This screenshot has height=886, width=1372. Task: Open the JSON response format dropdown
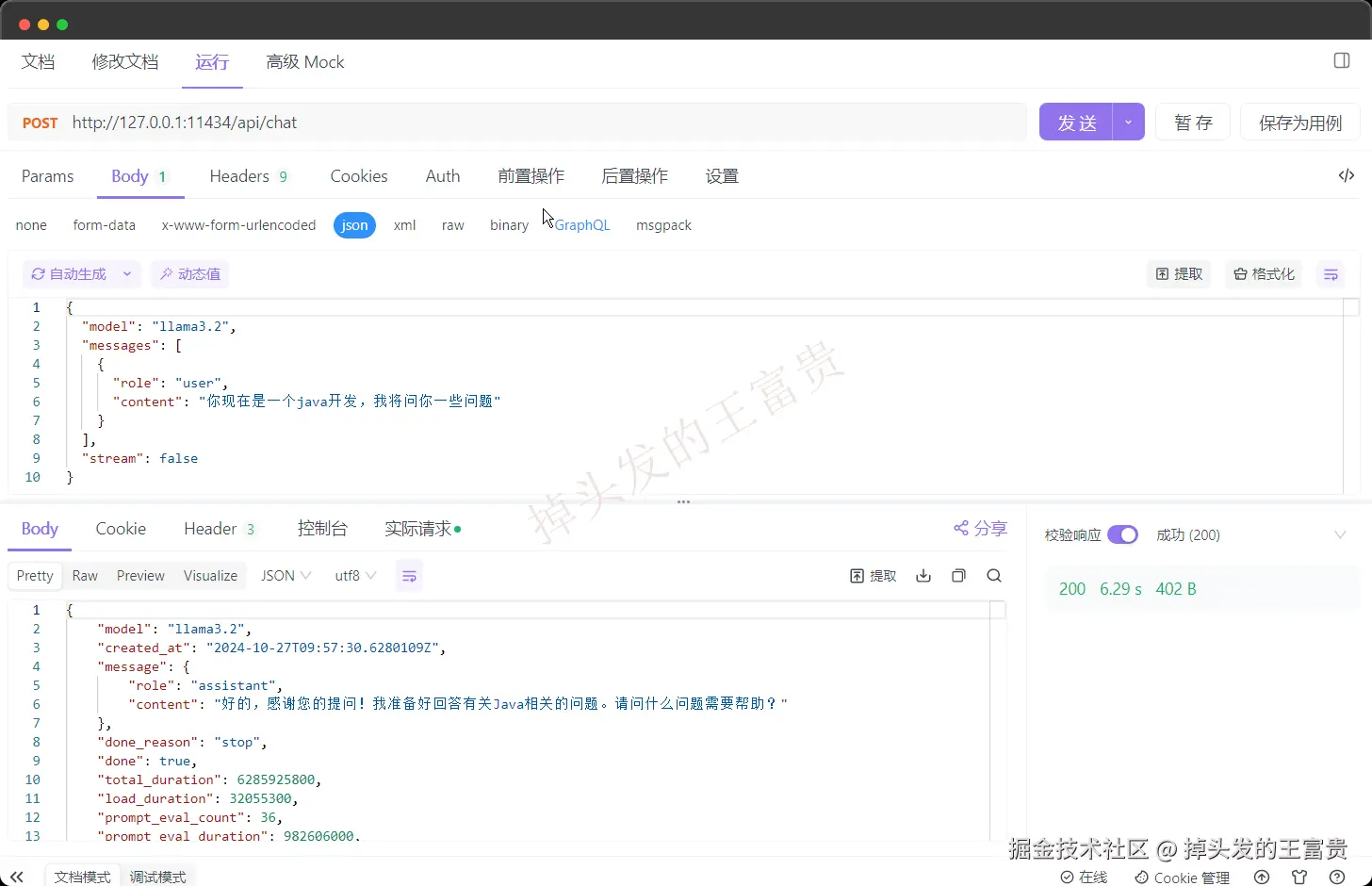point(286,576)
